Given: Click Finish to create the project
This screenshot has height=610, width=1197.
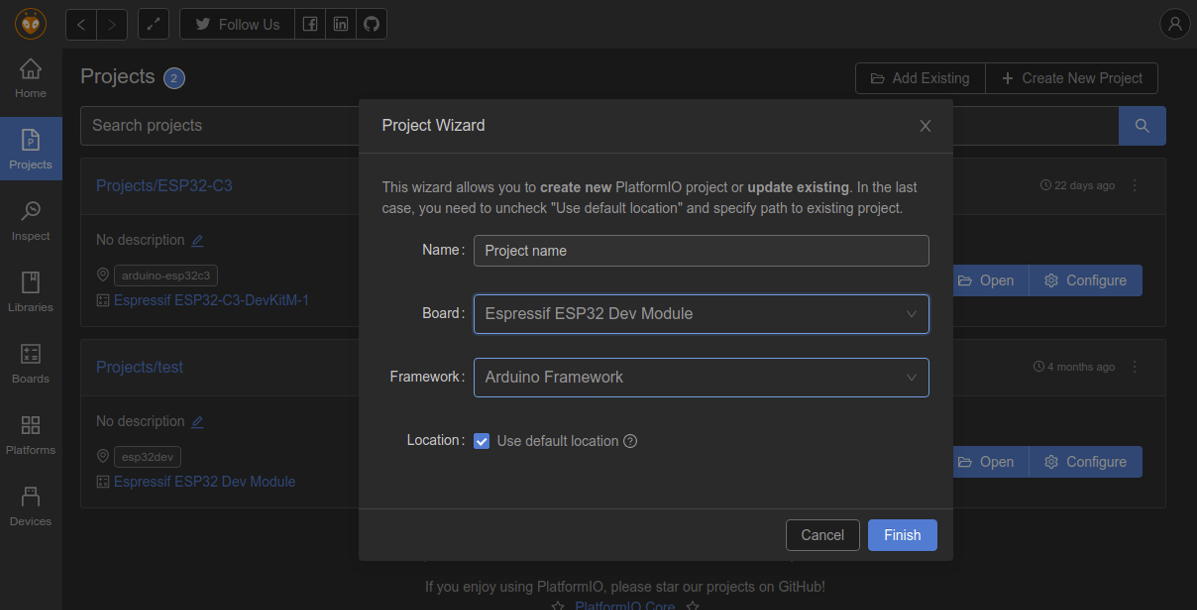Looking at the screenshot, I should pos(902,535).
